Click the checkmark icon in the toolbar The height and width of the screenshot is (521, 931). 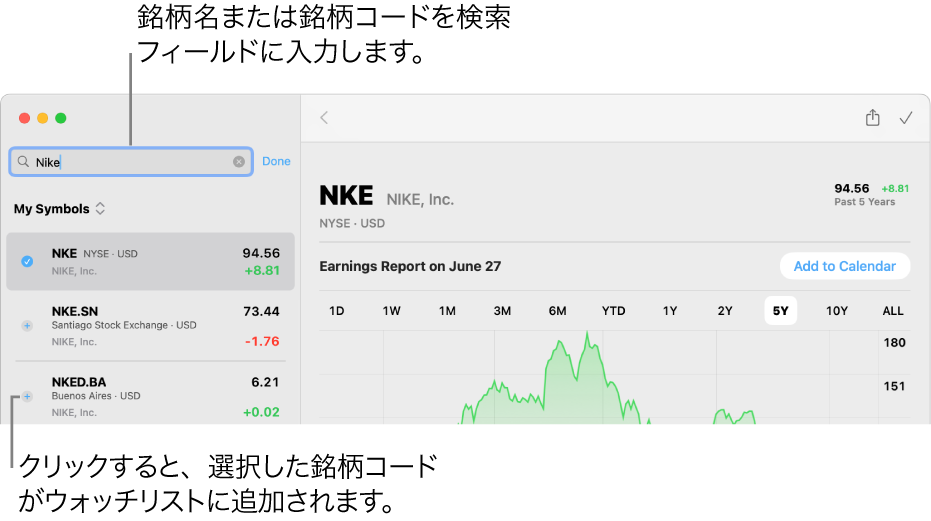[x=905, y=118]
